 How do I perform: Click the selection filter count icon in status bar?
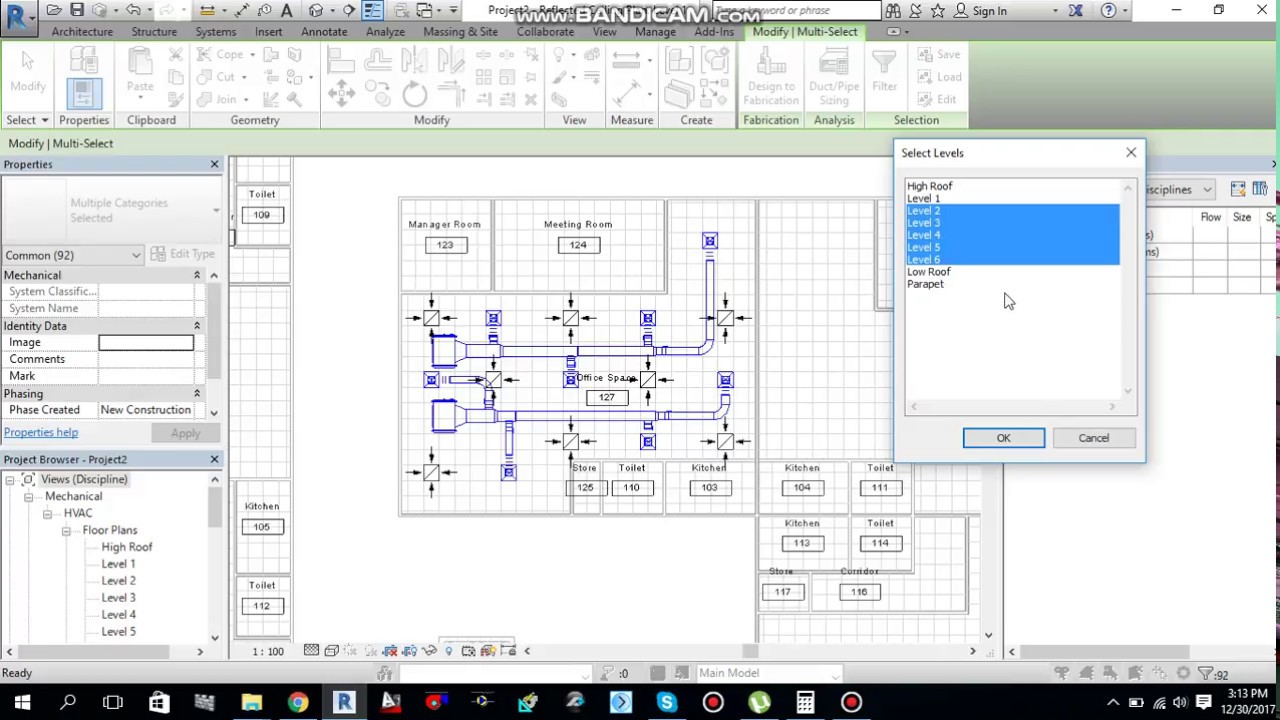(1213, 674)
